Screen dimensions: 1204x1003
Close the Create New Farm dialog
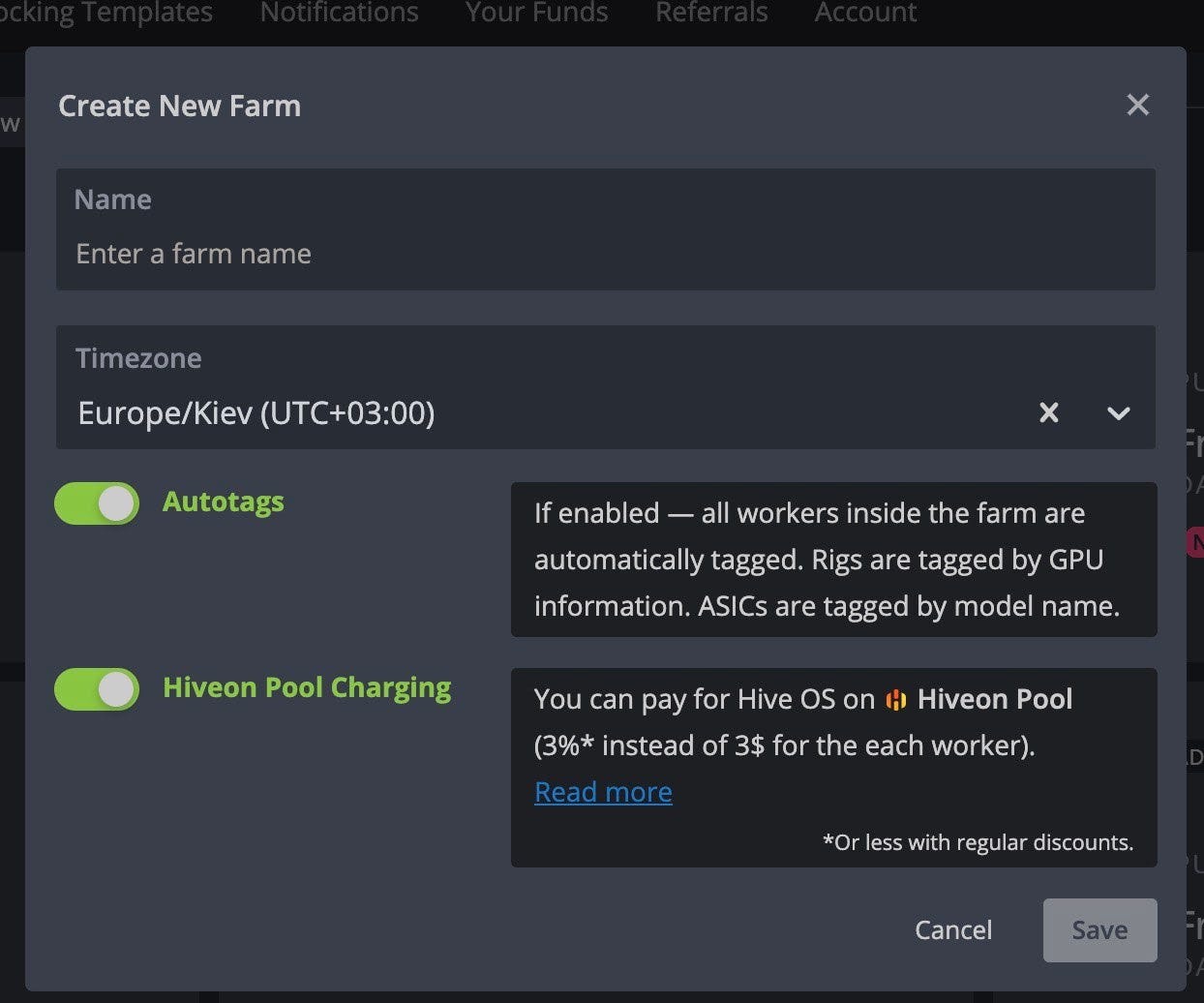[x=1137, y=105]
